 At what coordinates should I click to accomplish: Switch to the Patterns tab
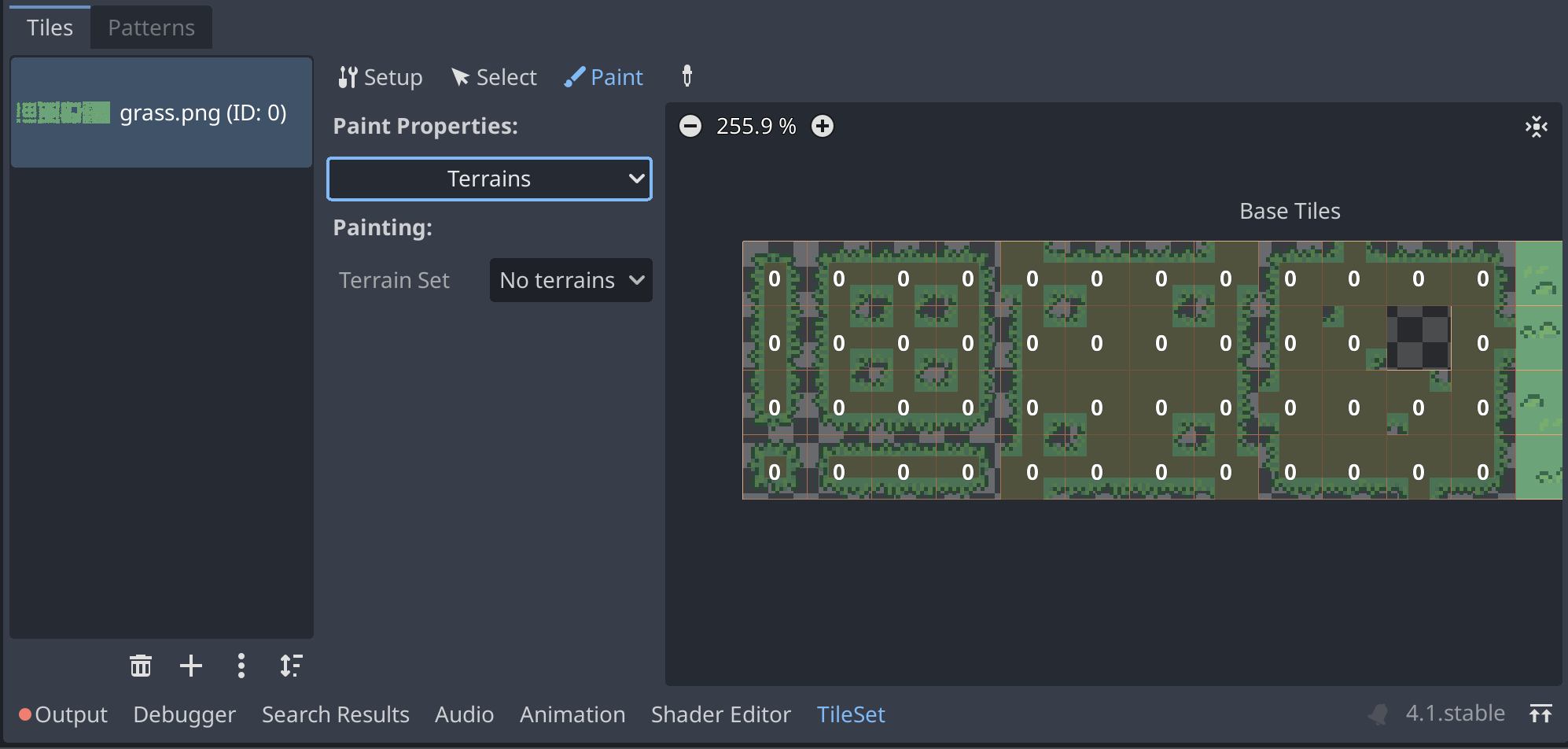(x=151, y=28)
